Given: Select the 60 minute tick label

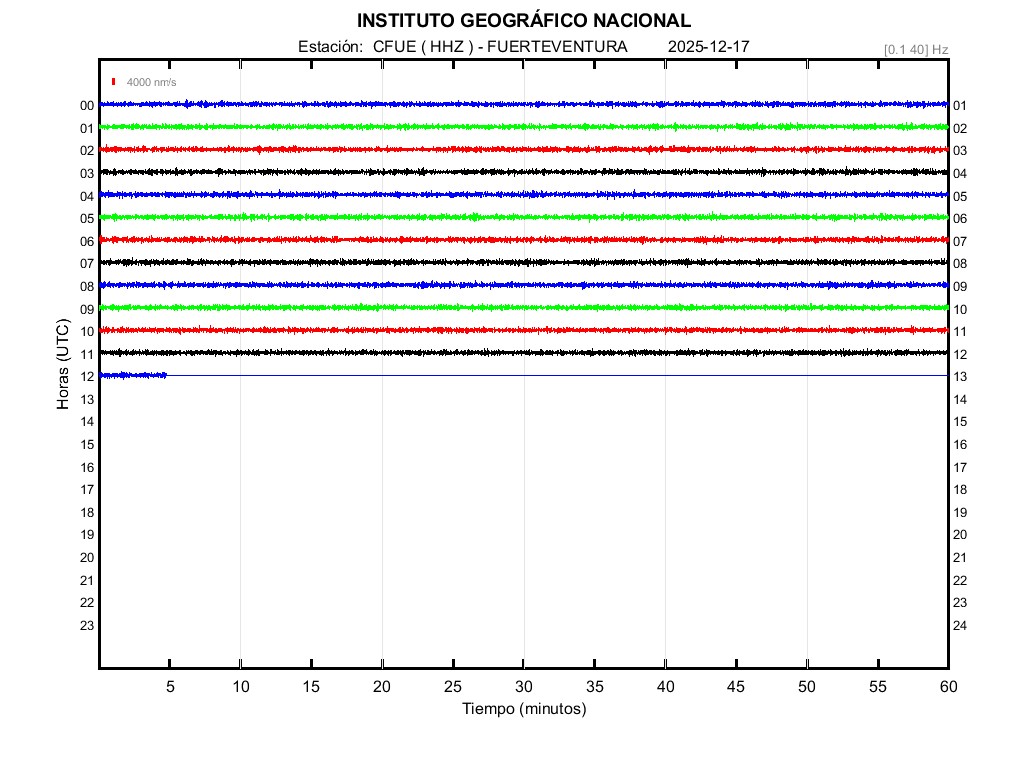Looking at the screenshot, I should (947, 686).
